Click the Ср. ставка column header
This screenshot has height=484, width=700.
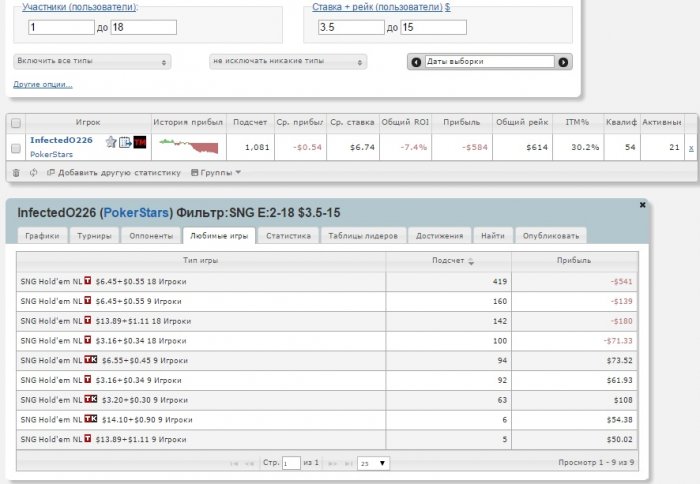click(x=353, y=122)
